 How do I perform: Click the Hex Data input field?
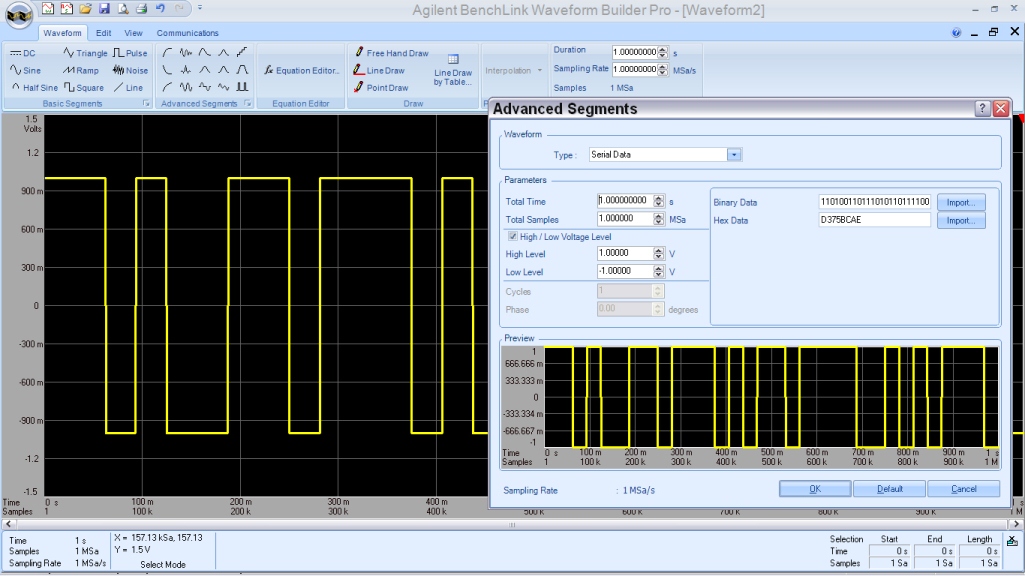(873, 220)
